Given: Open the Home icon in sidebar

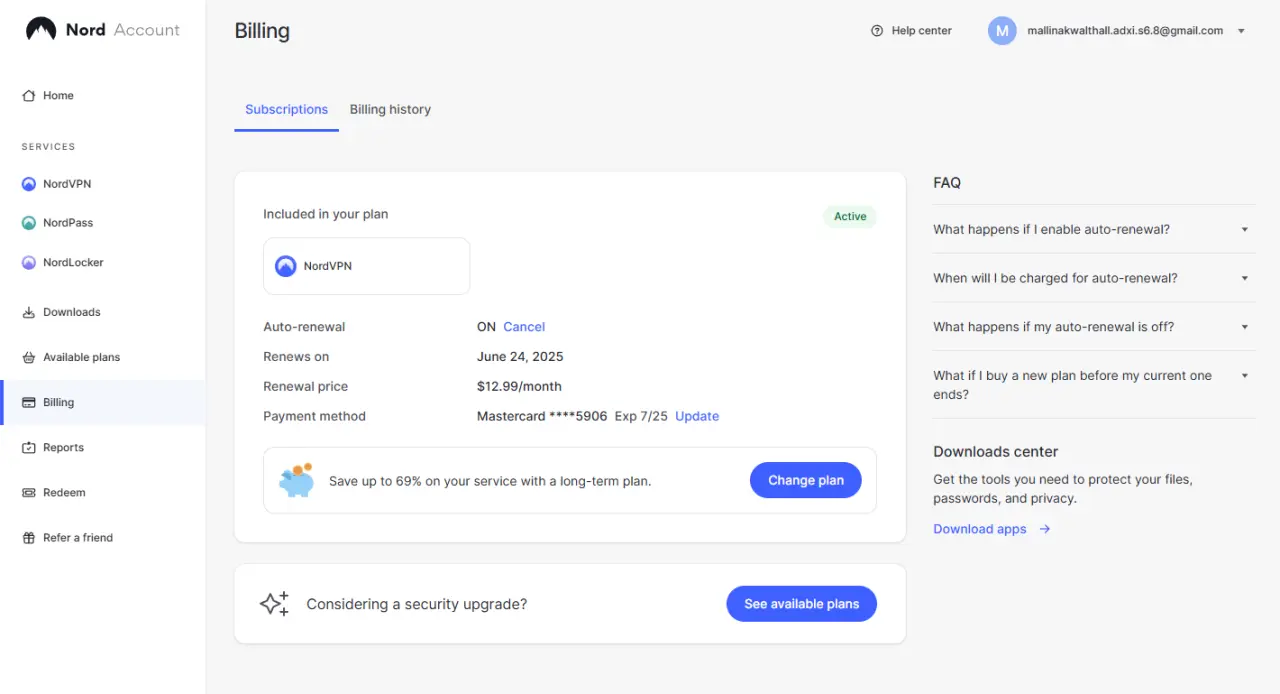Looking at the screenshot, I should pos(29,96).
